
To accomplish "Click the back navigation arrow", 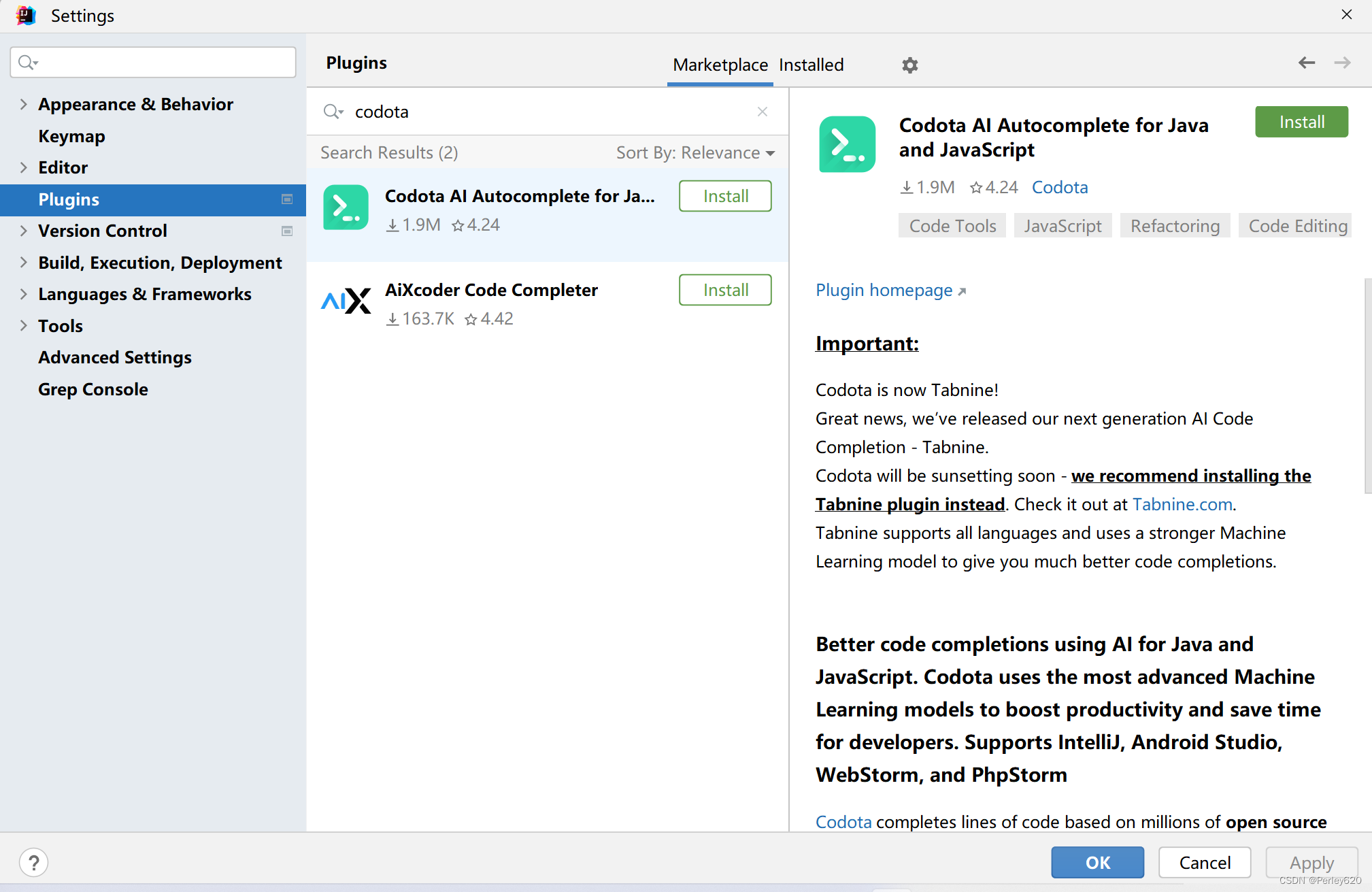I will pos(1307,63).
